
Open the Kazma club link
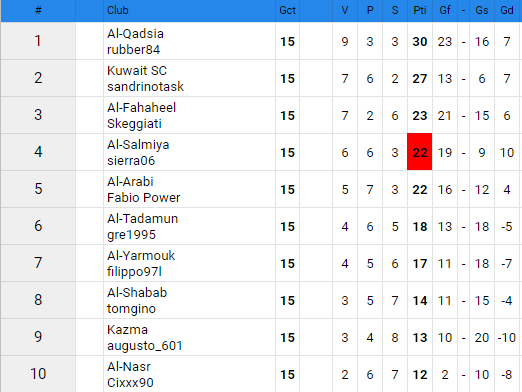coord(127,330)
